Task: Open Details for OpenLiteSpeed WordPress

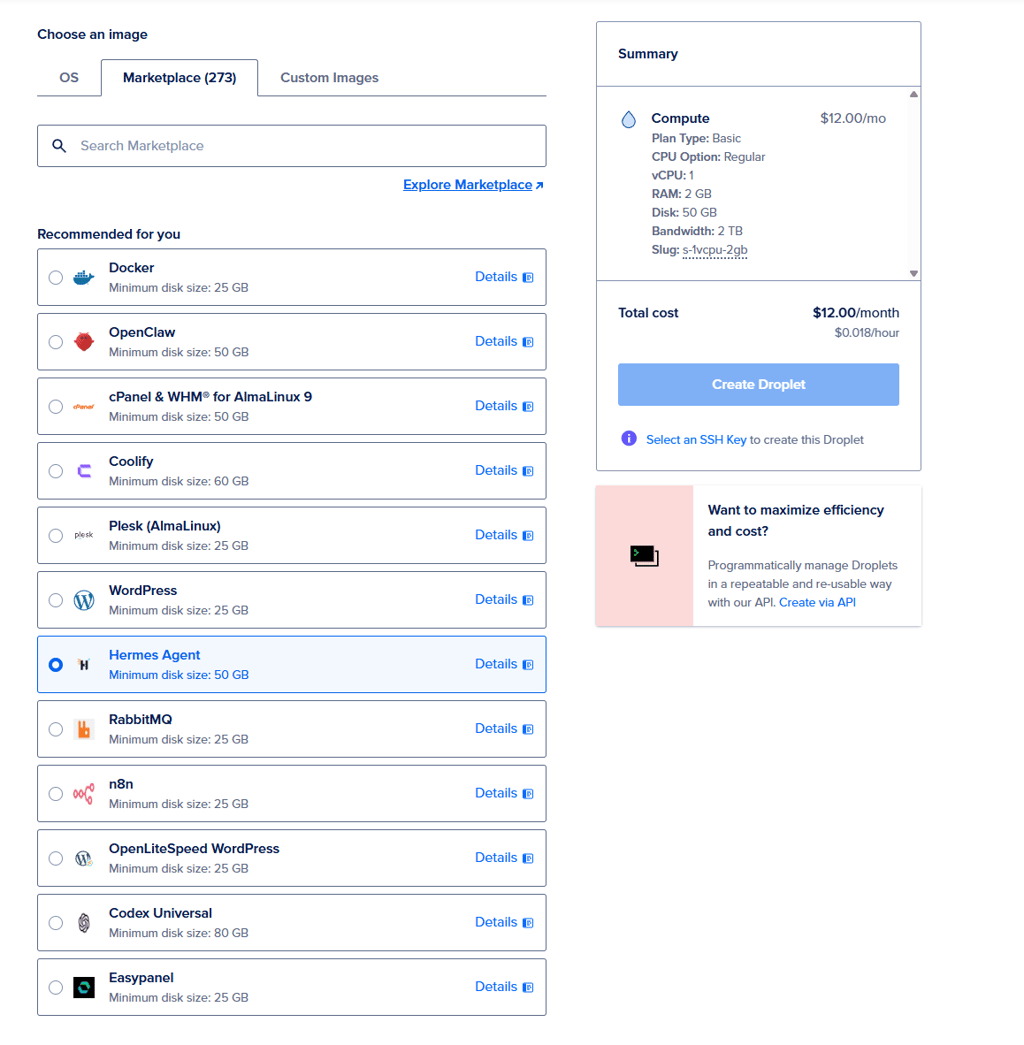Action: pos(503,858)
